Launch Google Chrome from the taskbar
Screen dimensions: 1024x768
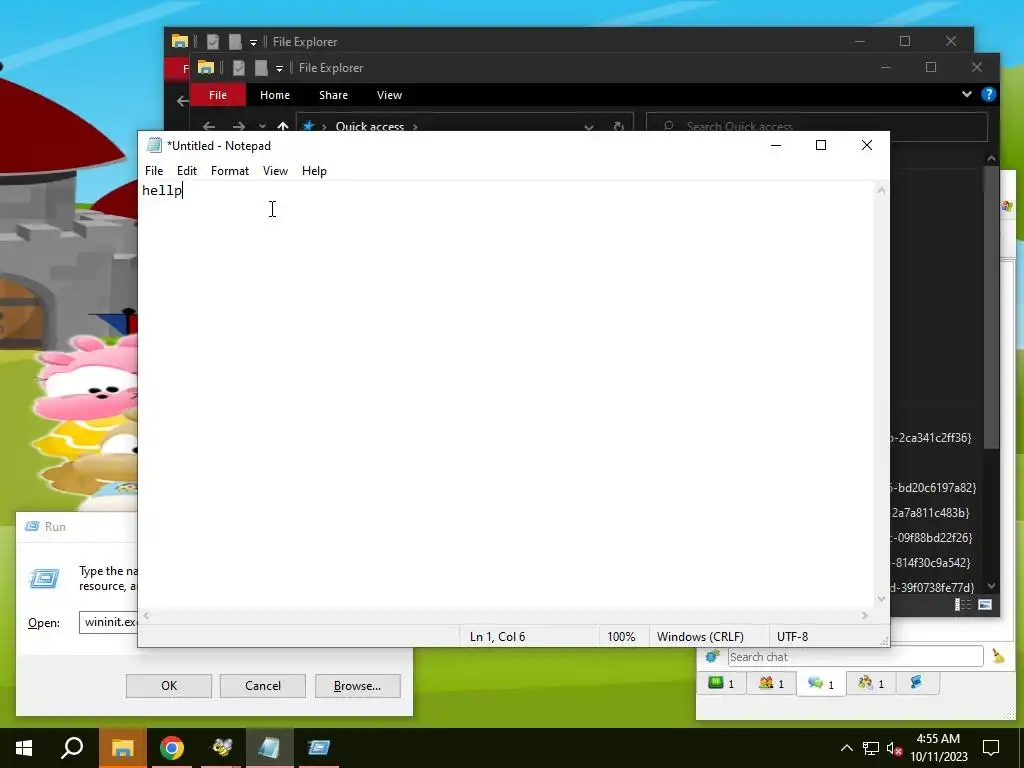tap(172, 748)
